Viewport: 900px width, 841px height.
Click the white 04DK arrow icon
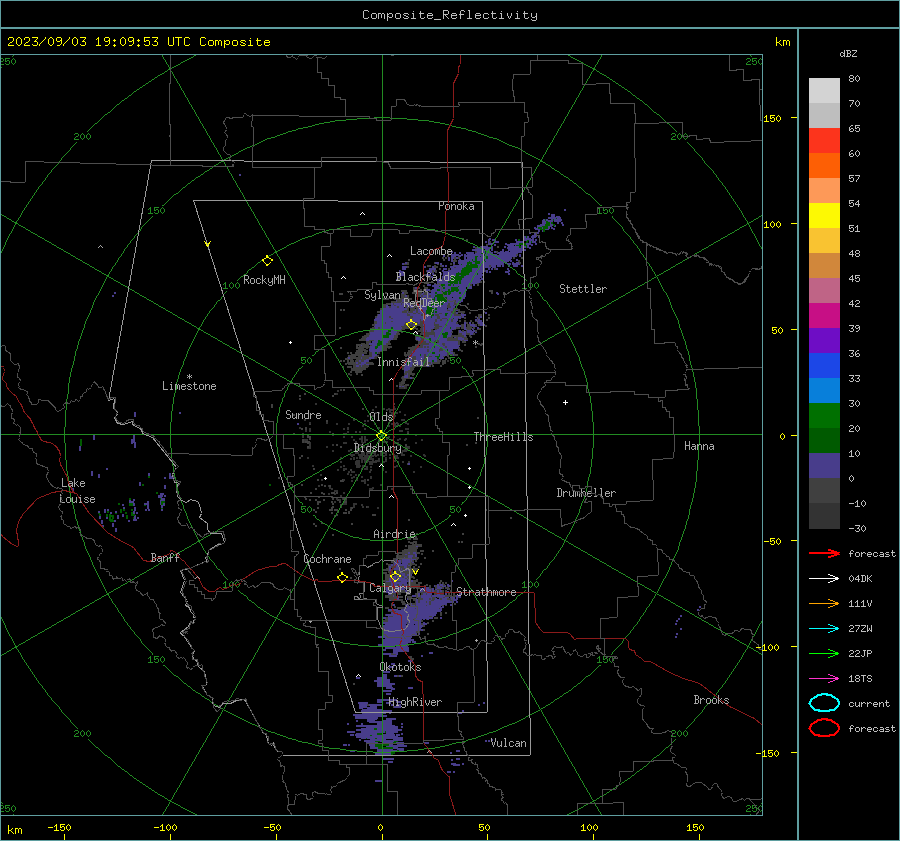824,578
